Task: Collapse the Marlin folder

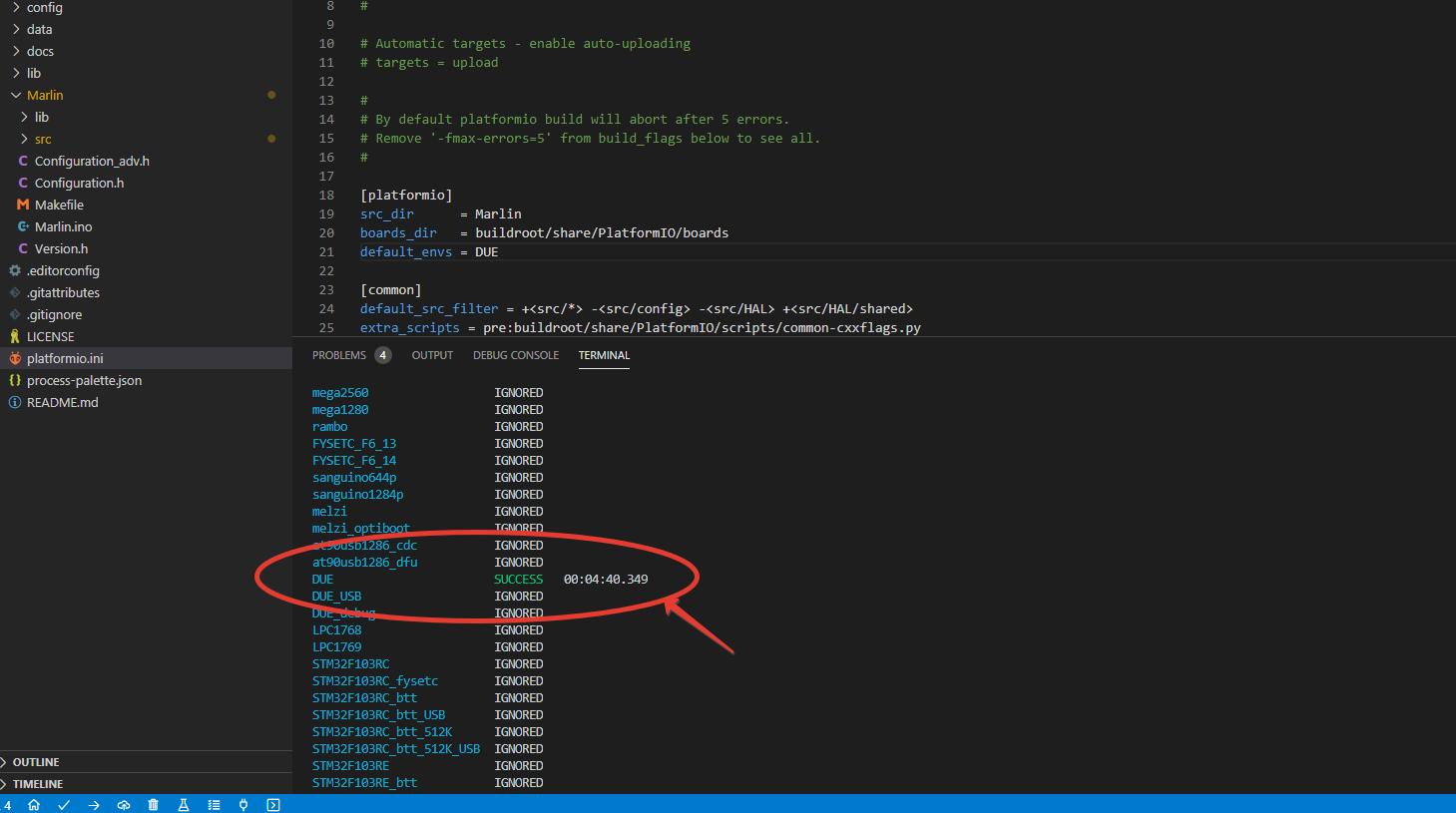Action: point(45,95)
